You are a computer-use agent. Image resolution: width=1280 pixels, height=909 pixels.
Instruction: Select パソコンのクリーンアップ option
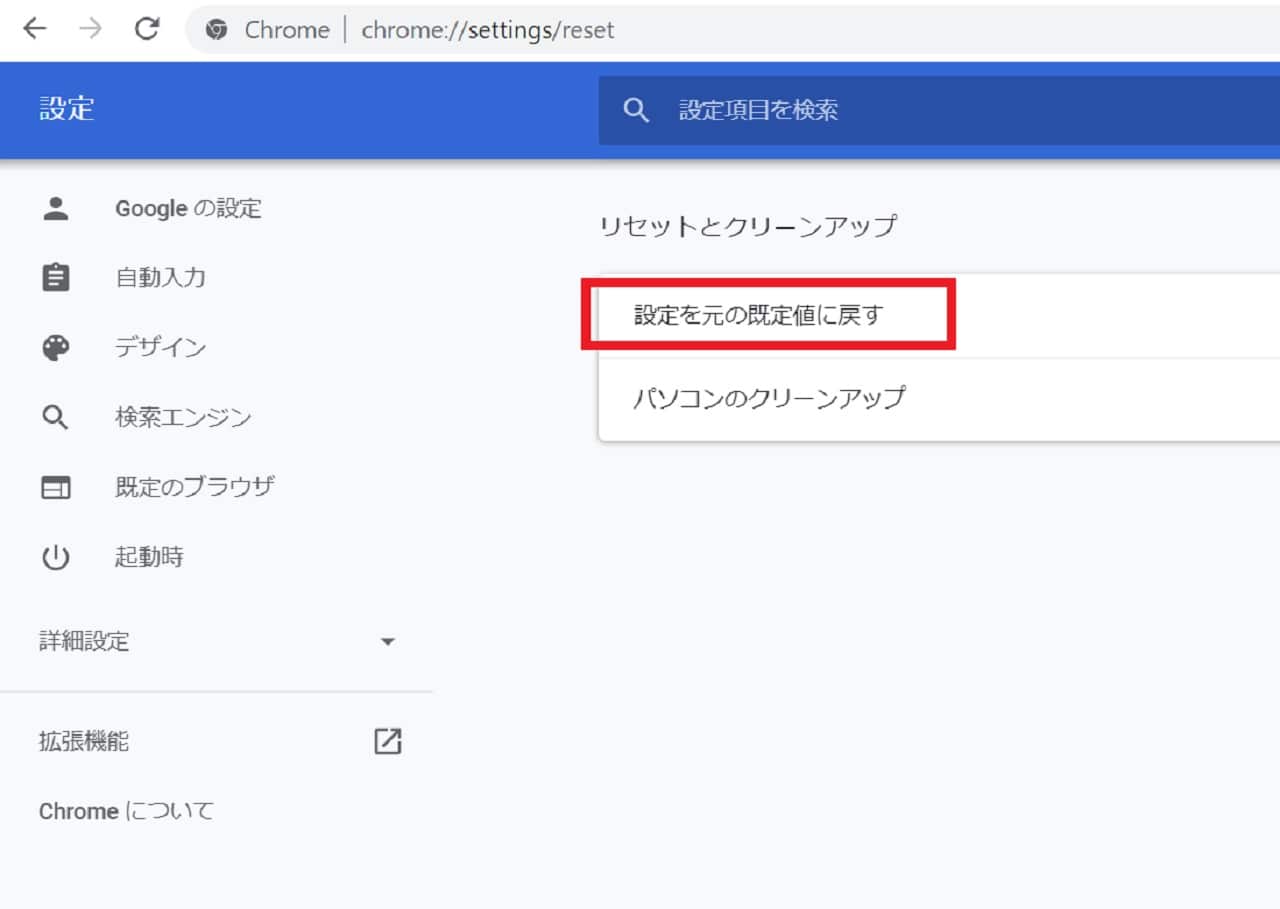tap(769, 398)
